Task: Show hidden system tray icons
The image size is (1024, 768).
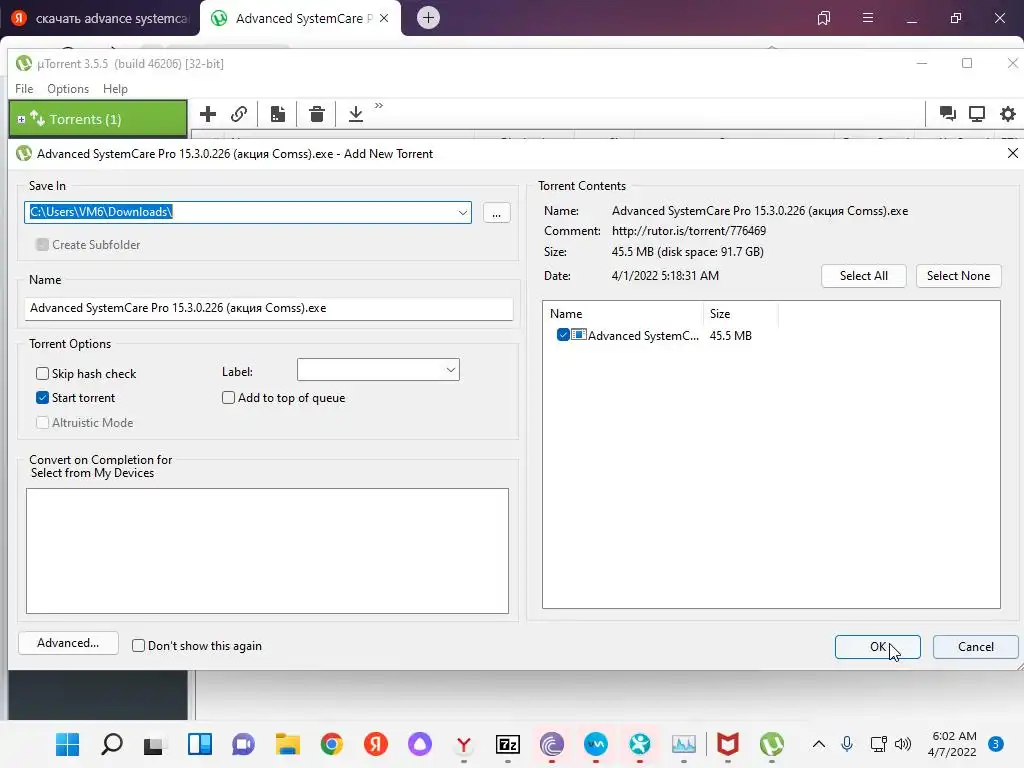Action: [818, 744]
